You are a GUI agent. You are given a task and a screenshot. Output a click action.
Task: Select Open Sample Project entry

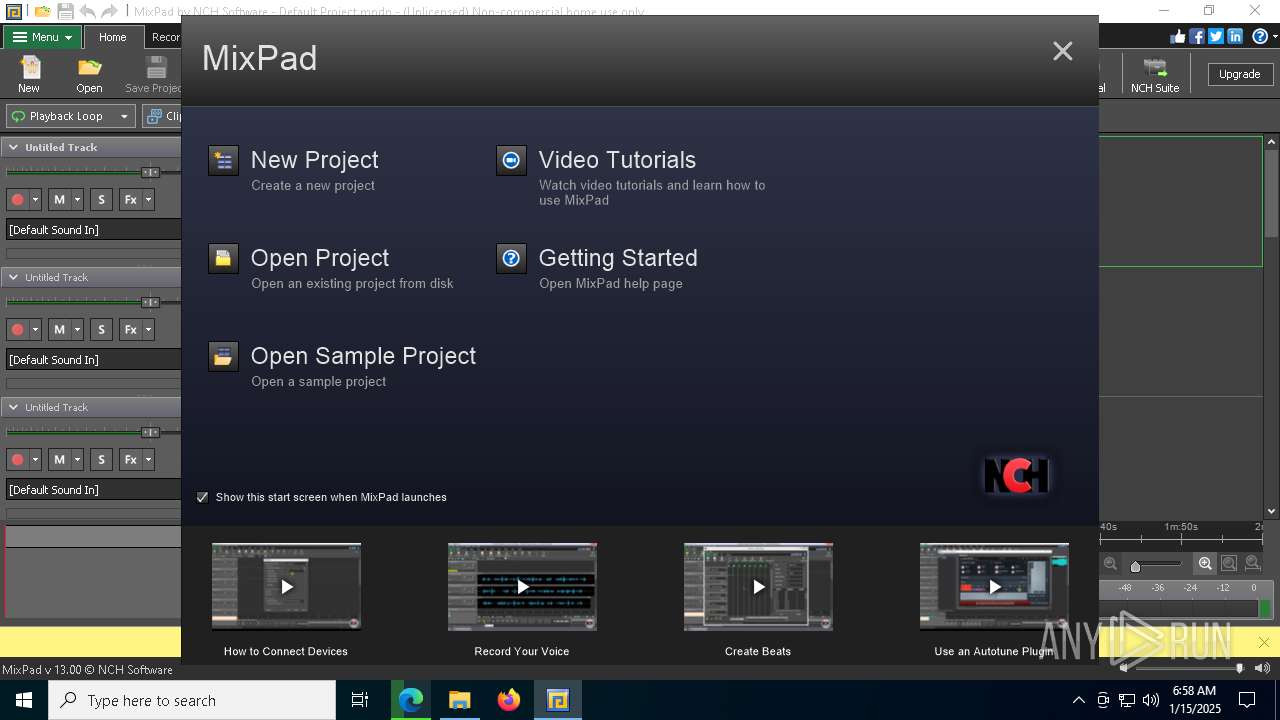363,356
